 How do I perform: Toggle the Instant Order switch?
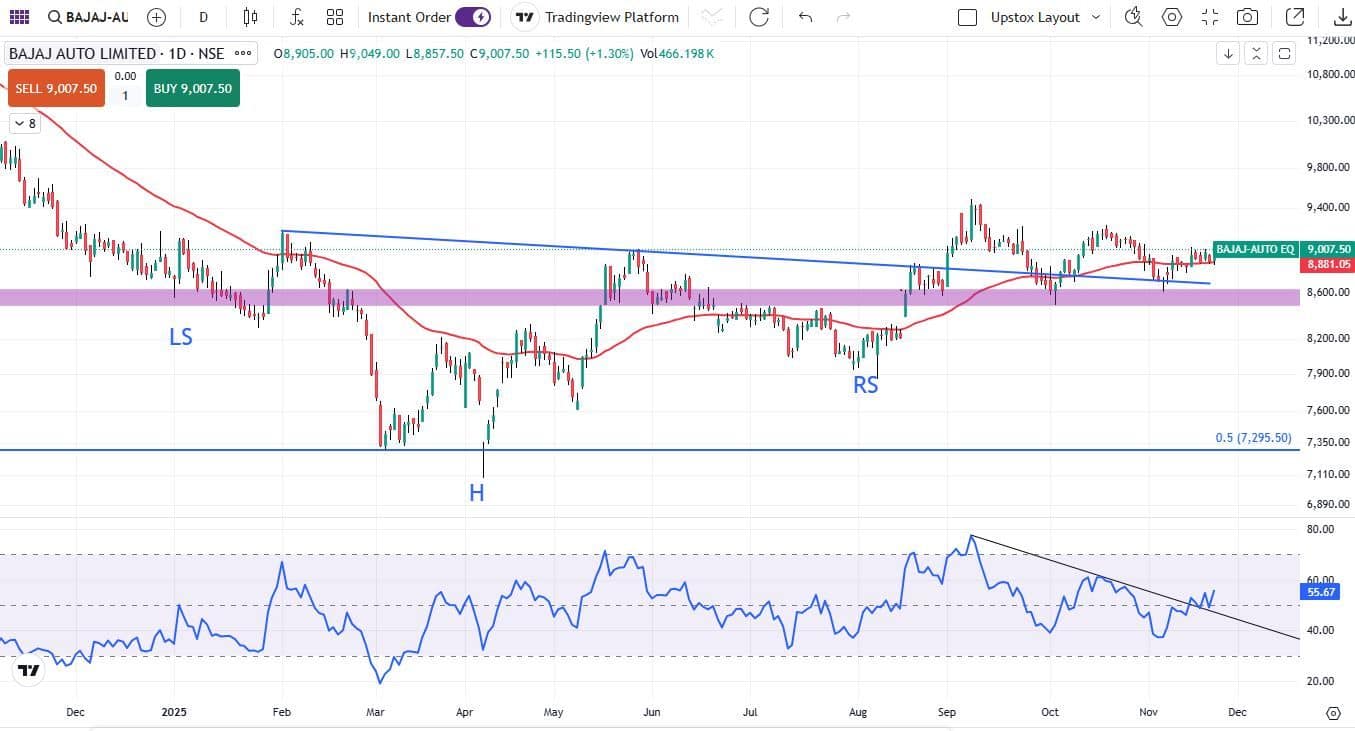pyautogui.click(x=472, y=17)
